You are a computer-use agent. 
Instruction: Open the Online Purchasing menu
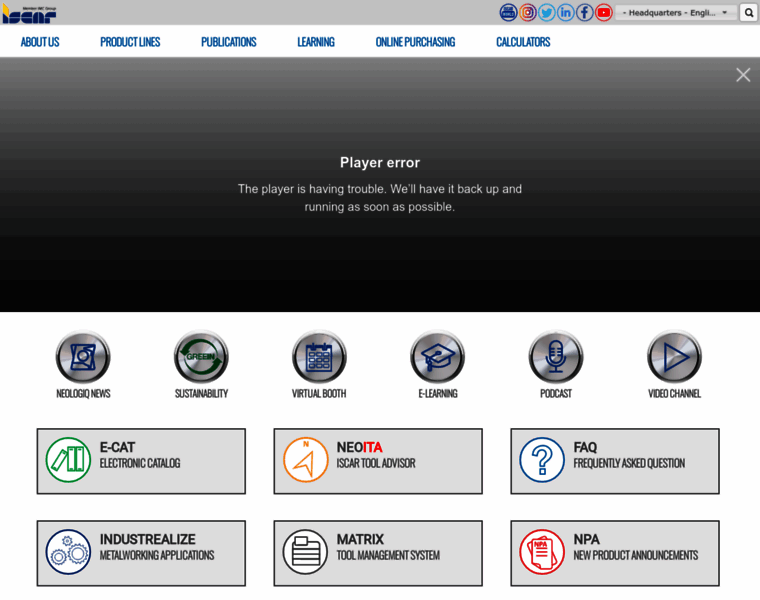415,42
